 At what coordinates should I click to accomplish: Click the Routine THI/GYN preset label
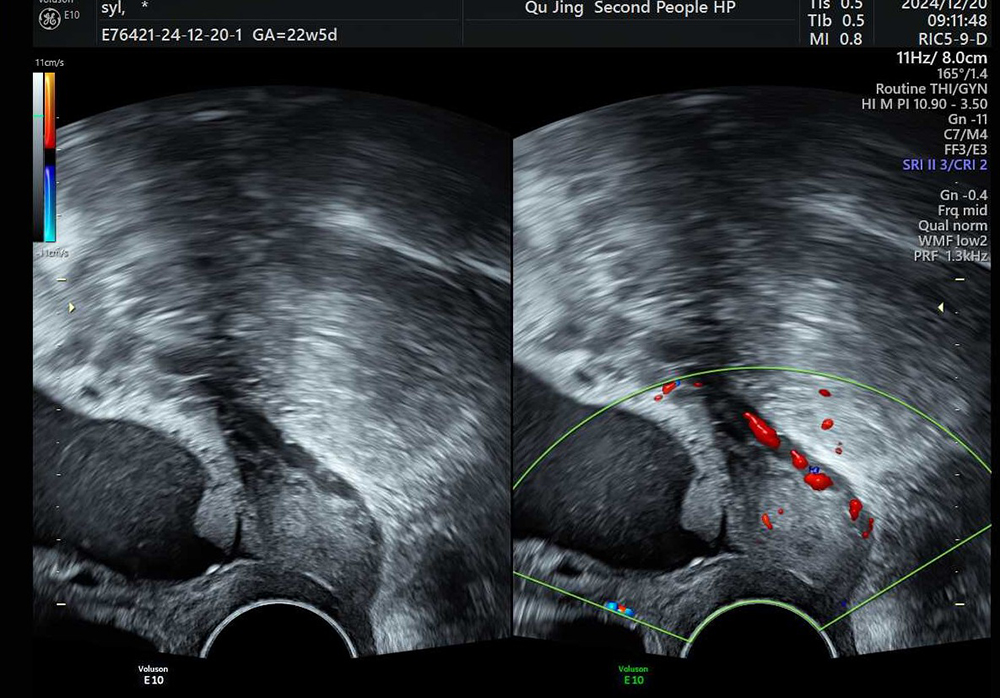931,89
